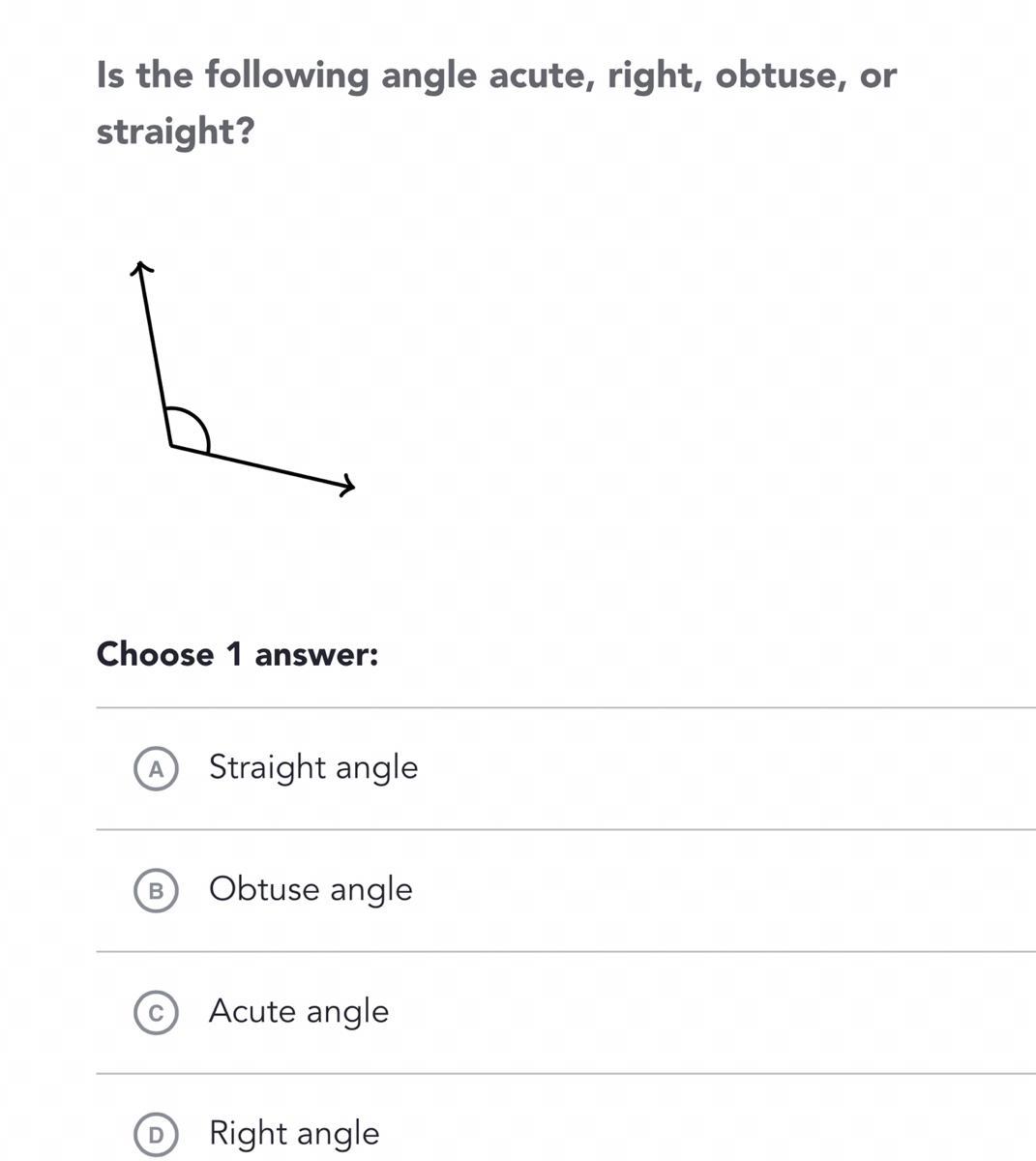Select radio option C

click(x=155, y=1012)
